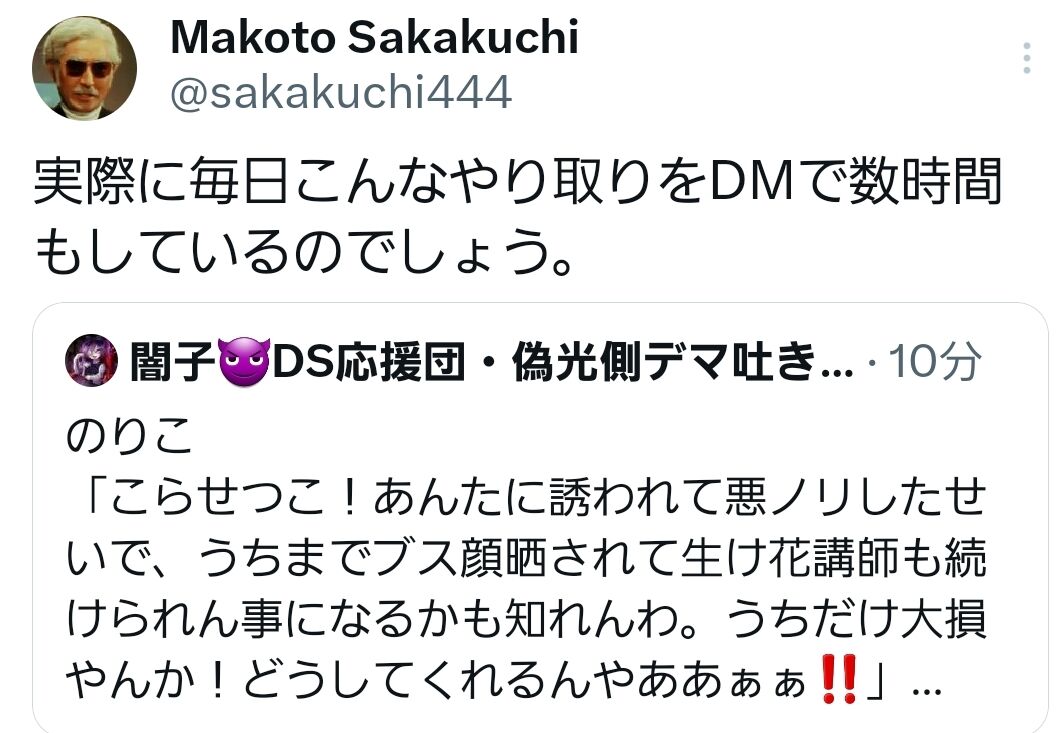Expand the trailing ellipsis ending the quoted text
The width and height of the screenshot is (1062, 733).
[927, 690]
